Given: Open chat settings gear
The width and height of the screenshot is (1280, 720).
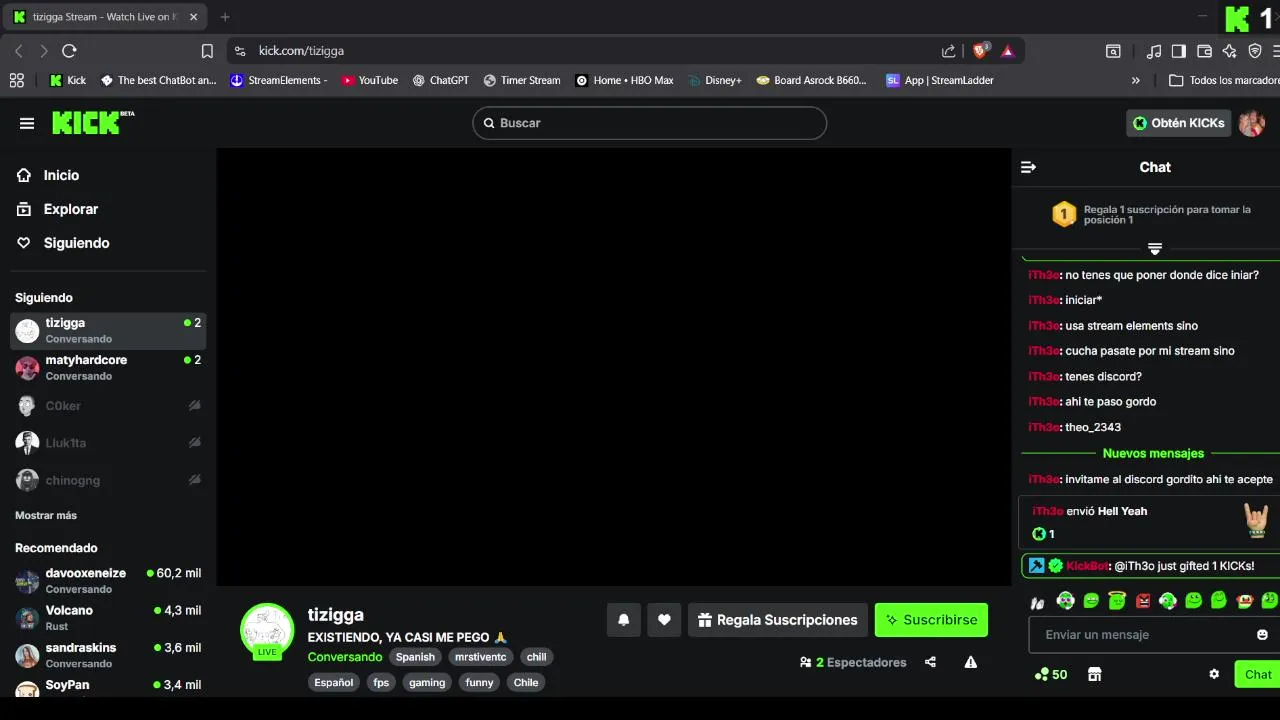Looking at the screenshot, I should [1214, 674].
